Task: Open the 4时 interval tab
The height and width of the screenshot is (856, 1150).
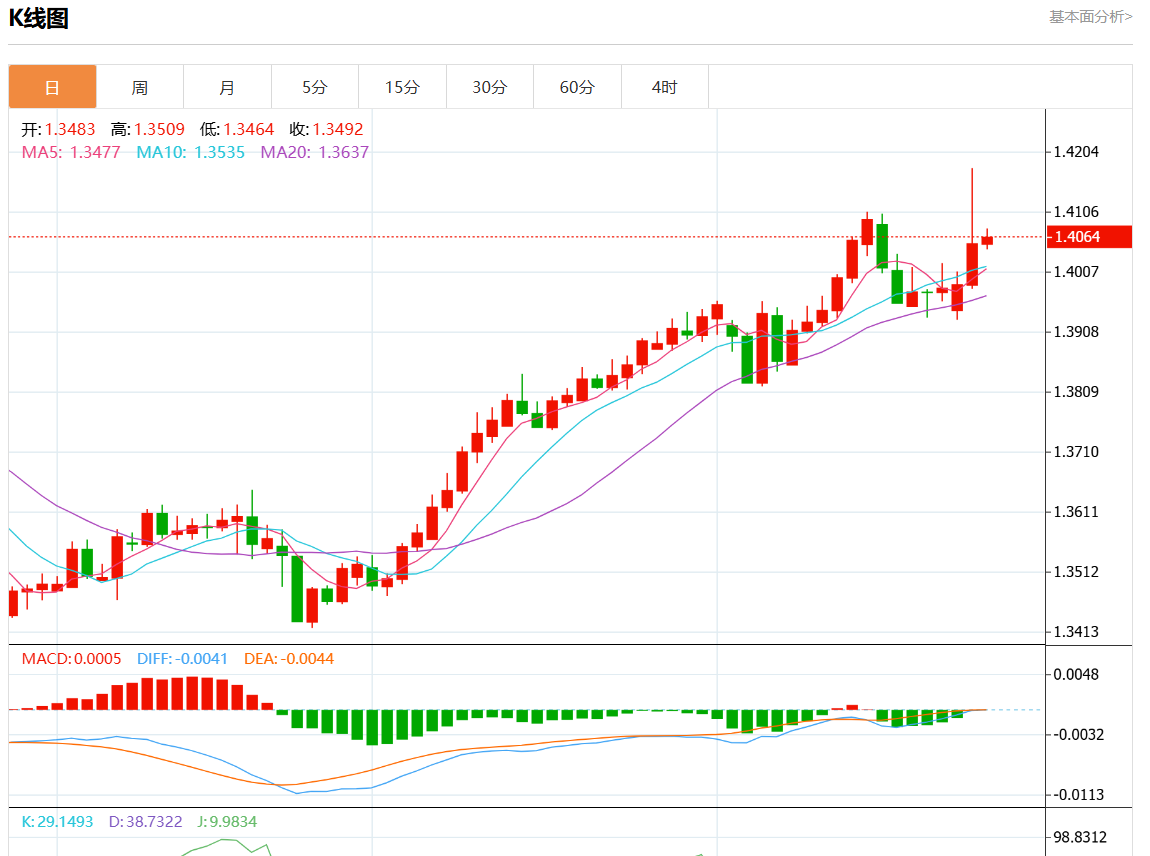Action: [664, 87]
